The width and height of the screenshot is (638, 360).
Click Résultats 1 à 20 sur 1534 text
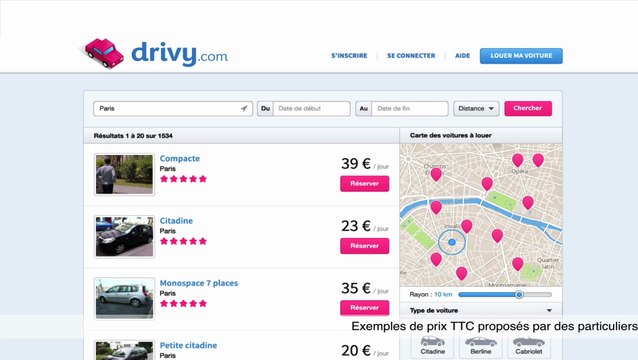[x=133, y=136]
